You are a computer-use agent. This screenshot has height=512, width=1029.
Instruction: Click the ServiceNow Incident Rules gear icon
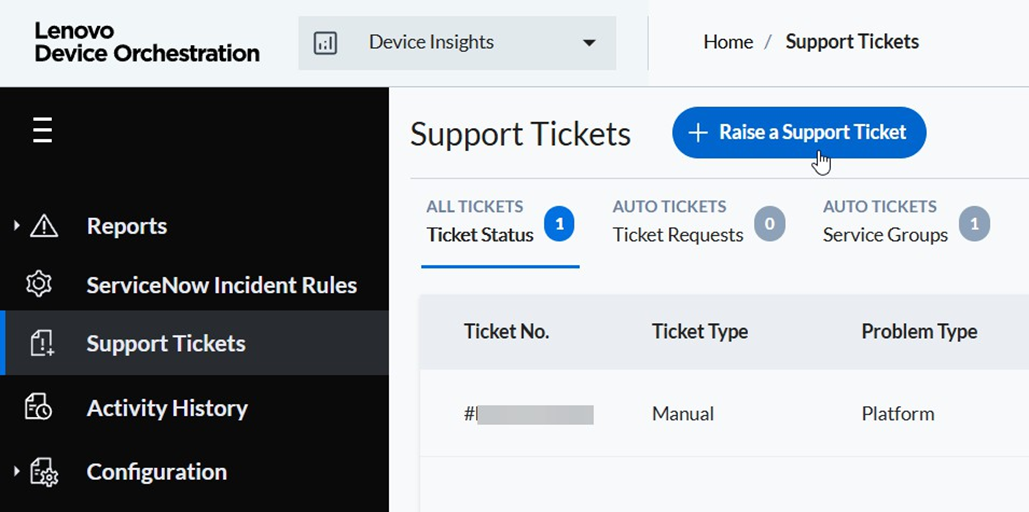coord(39,284)
